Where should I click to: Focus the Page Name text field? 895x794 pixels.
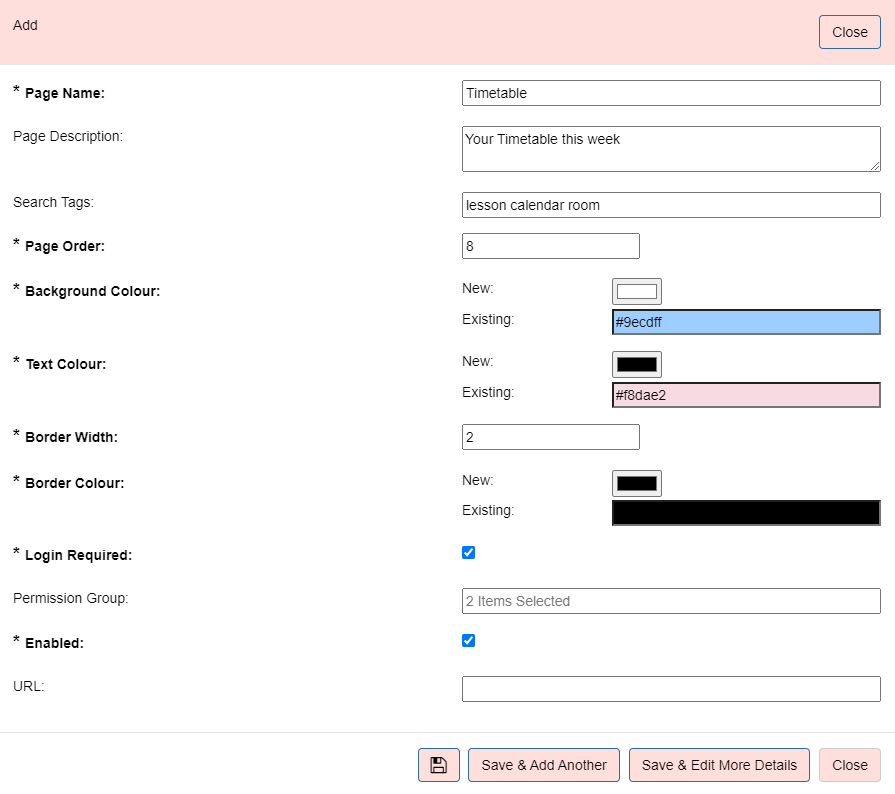click(671, 93)
